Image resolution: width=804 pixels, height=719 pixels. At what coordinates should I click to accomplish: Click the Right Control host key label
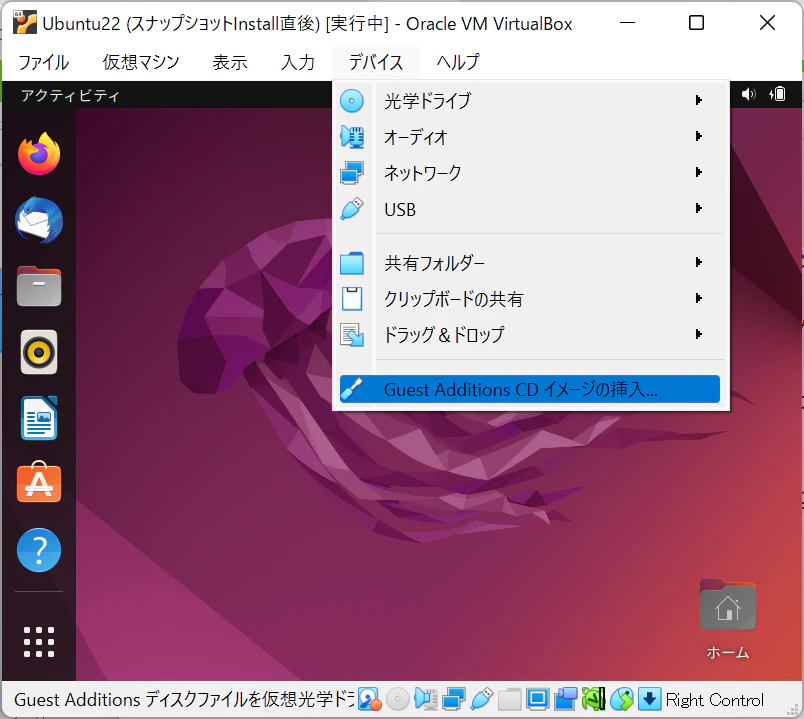715,700
